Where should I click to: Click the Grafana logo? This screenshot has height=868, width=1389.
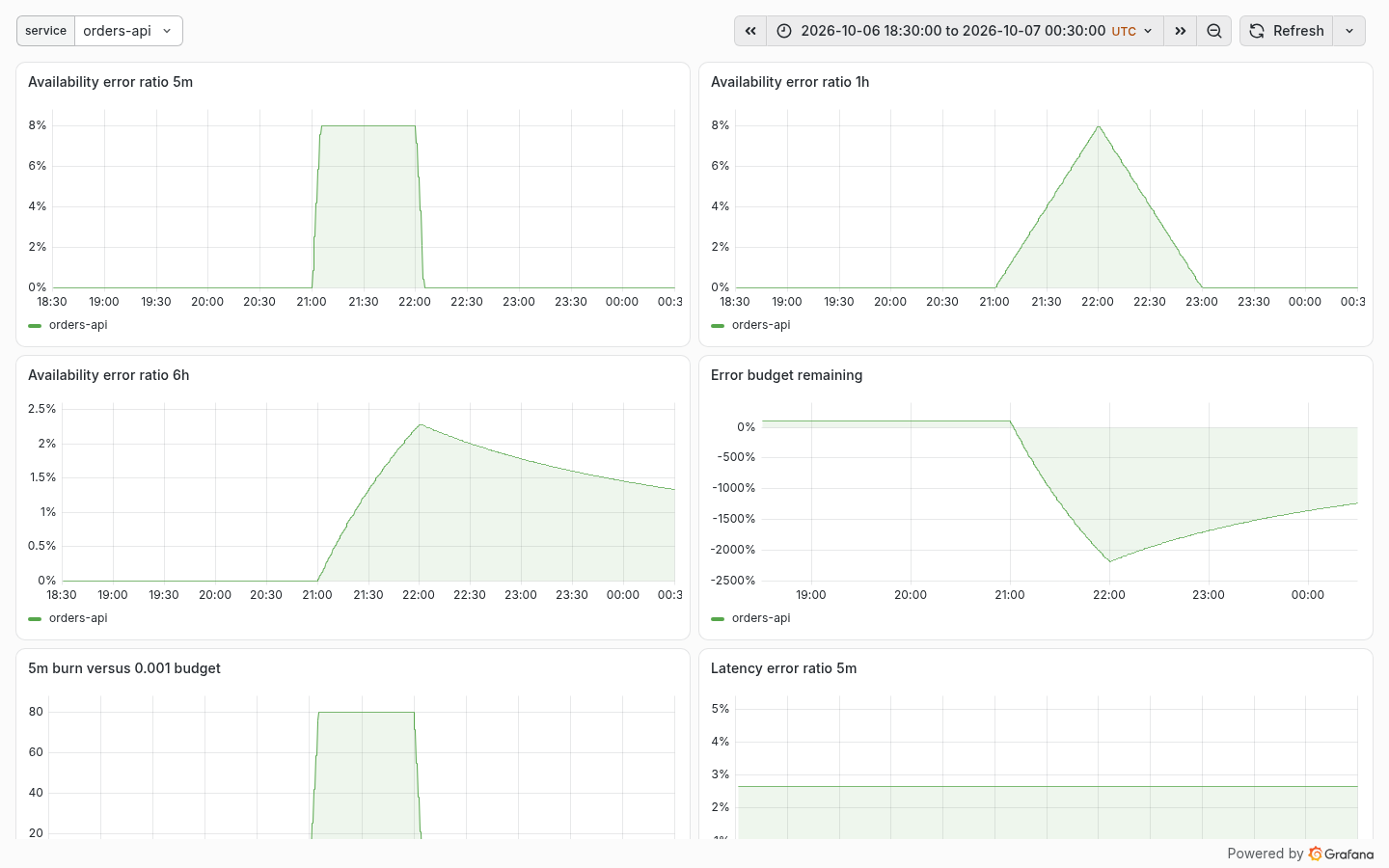(1342, 854)
